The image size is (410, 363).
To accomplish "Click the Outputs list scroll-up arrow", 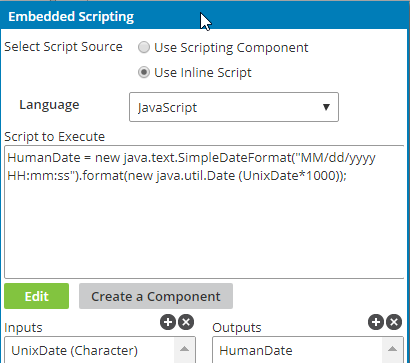I will 392,349.
